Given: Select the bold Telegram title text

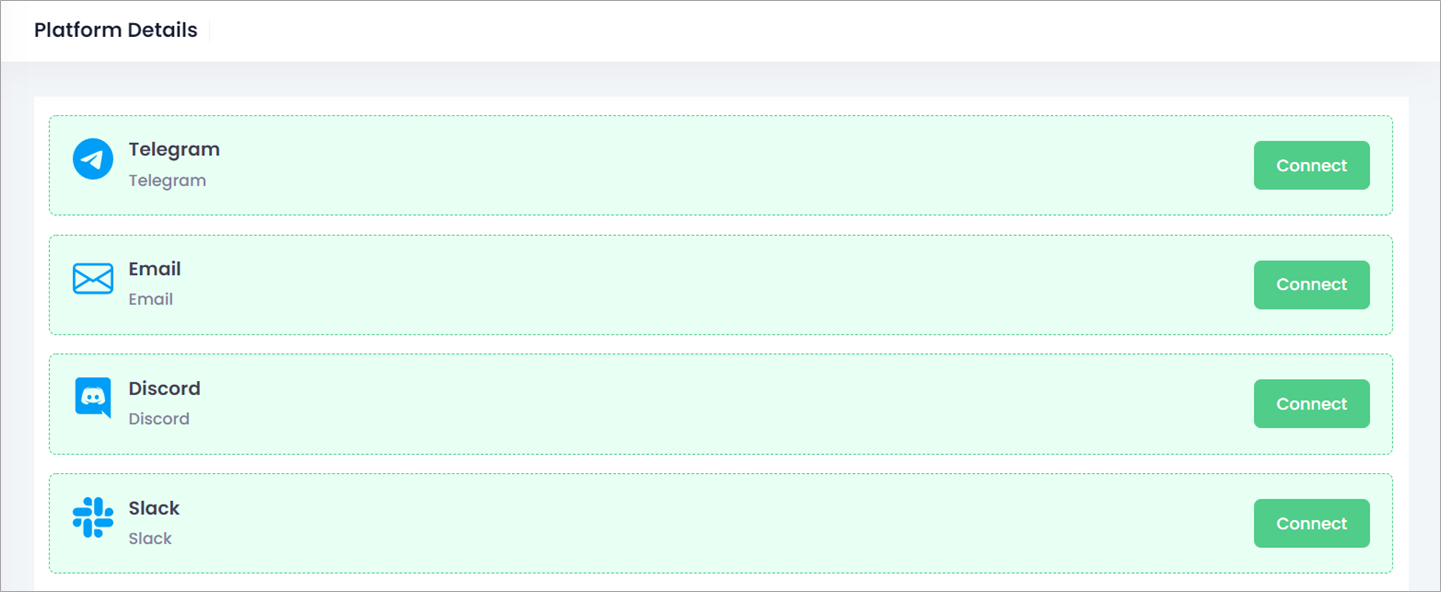Looking at the screenshot, I should pos(174,150).
